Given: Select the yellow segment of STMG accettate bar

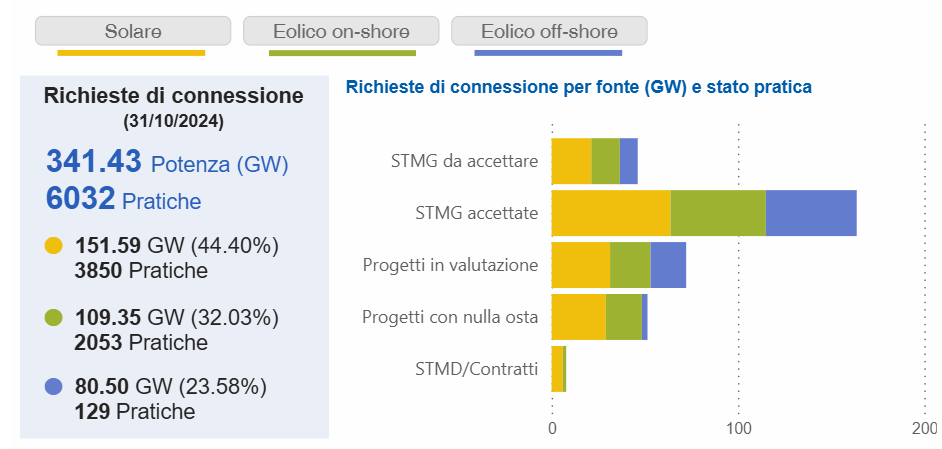Looking at the screenshot, I should pyautogui.click(x=611, y=213).
